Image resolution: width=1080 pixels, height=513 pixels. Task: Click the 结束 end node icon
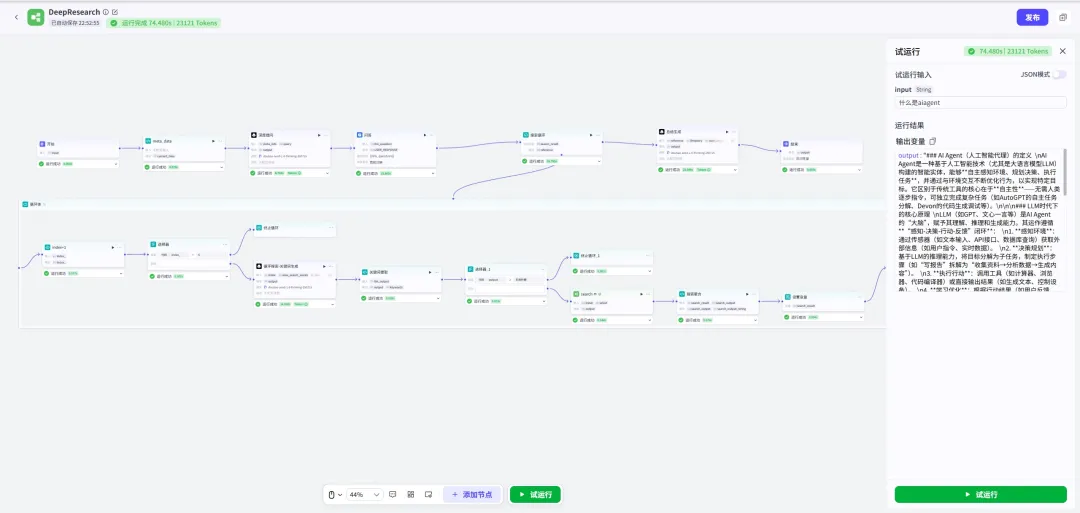click(x=787, y=144)
